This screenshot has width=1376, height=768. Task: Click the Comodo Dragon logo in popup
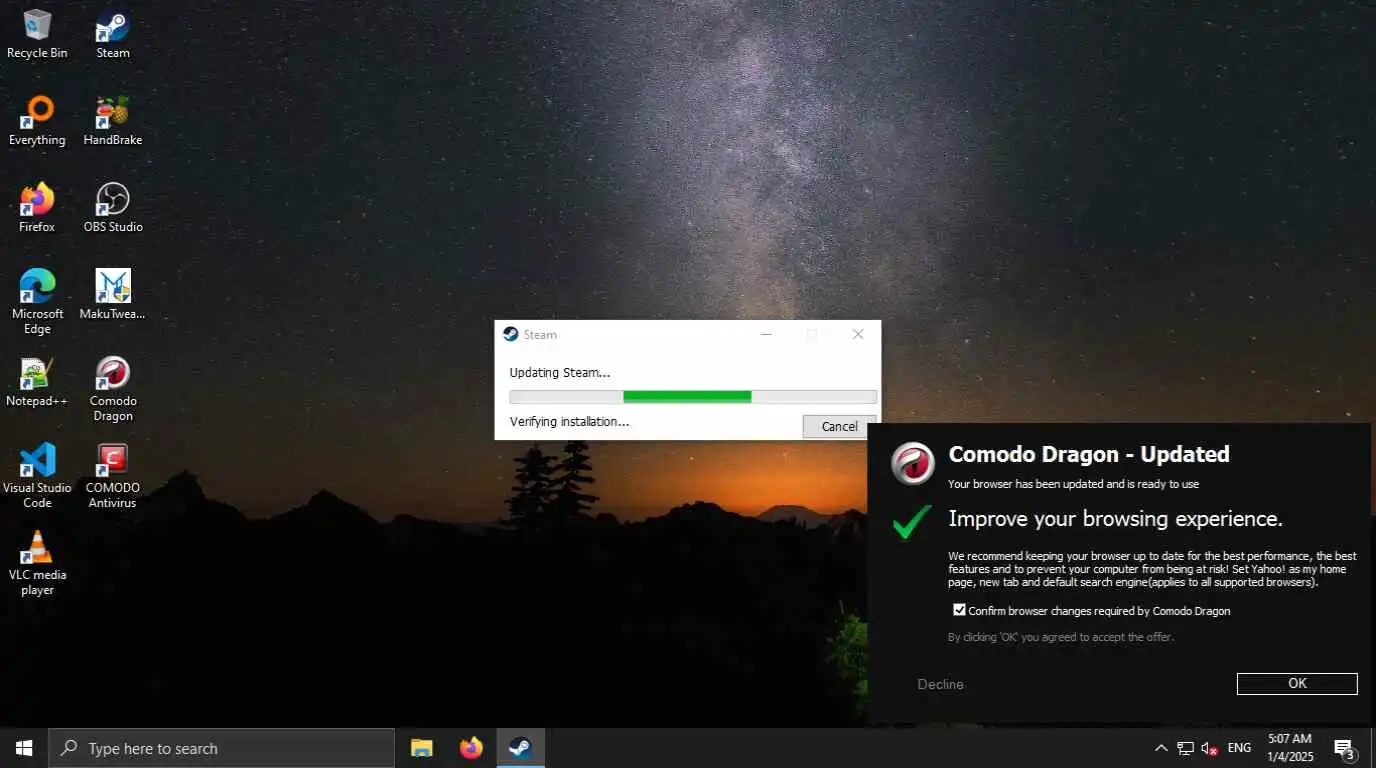coord(913,463)
